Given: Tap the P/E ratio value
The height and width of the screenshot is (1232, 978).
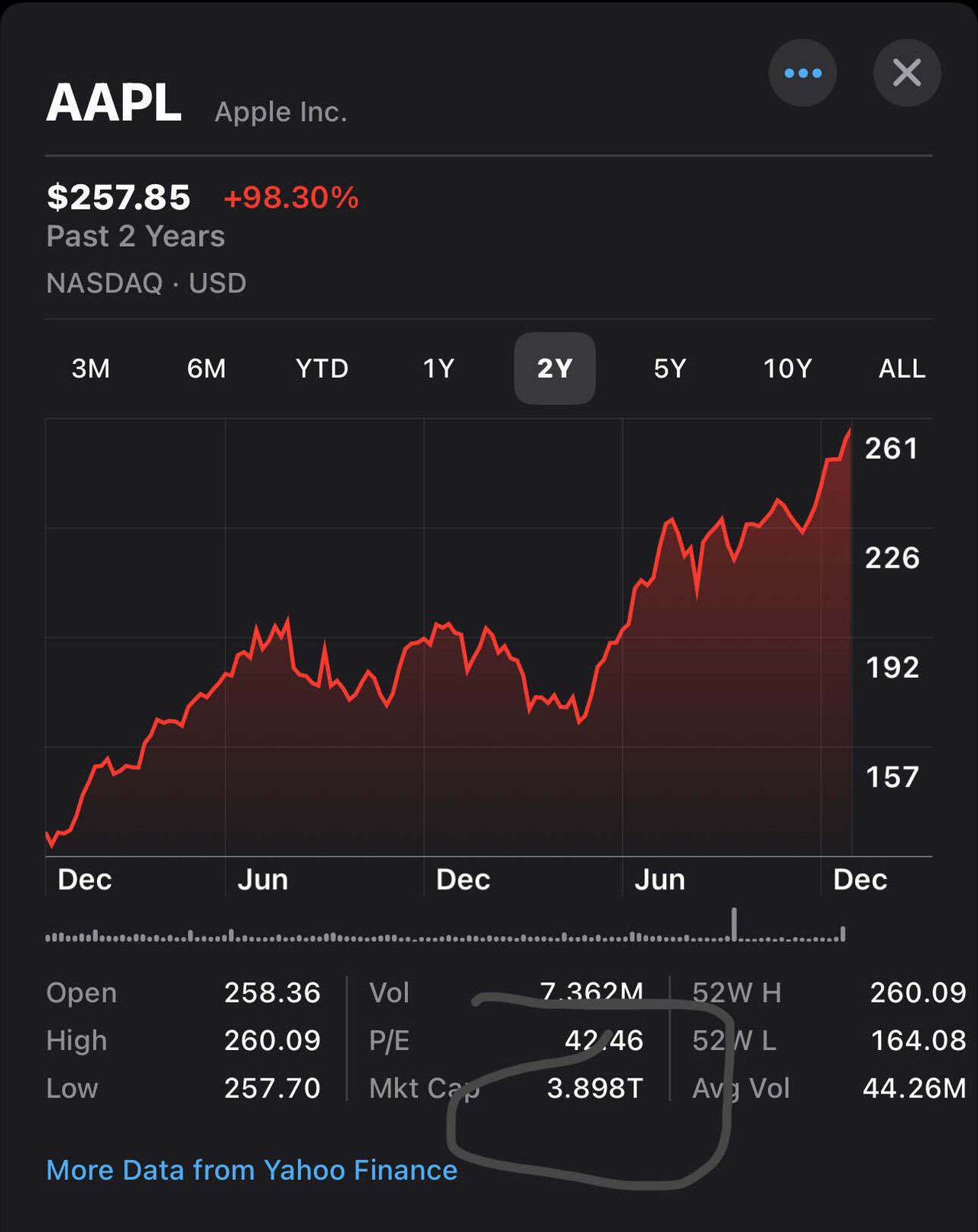Looking at the screenshot, I should coord(604,1040).
